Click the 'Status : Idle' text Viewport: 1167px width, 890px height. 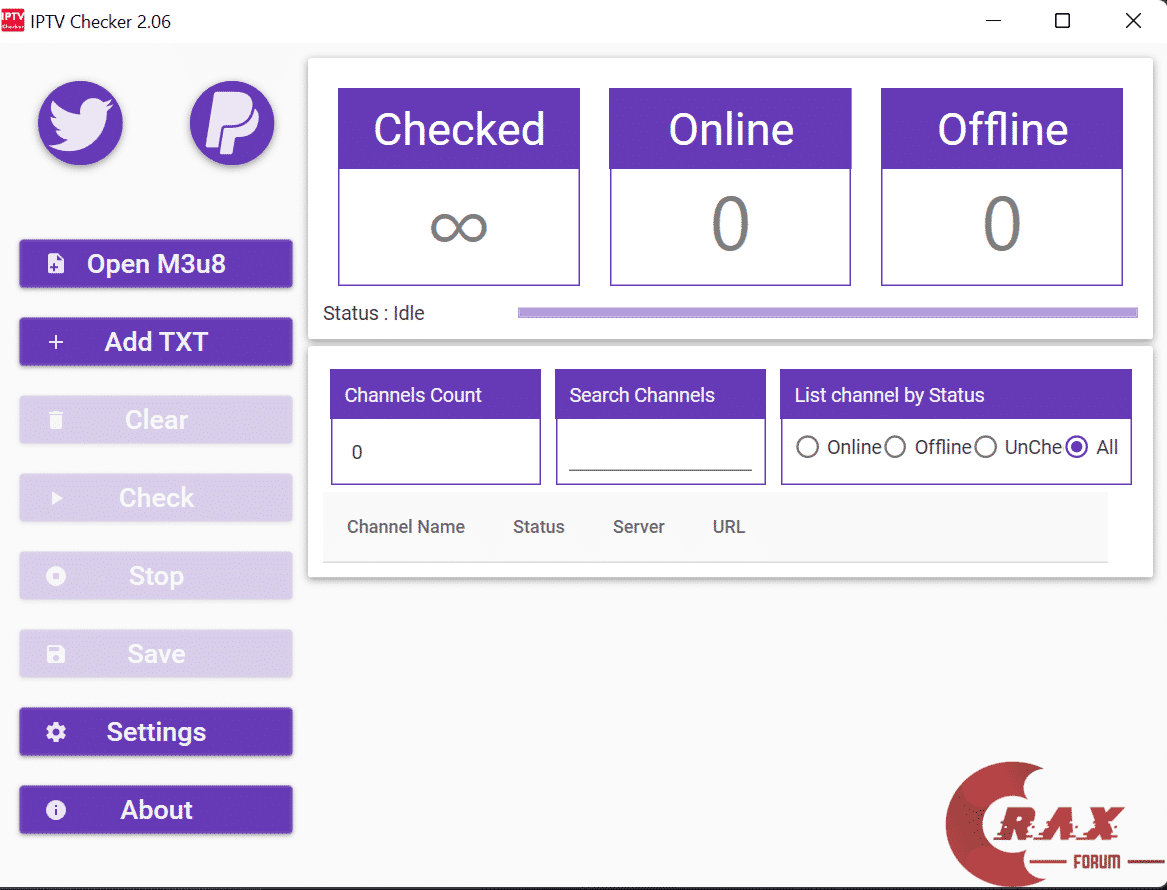click(374, 313)
